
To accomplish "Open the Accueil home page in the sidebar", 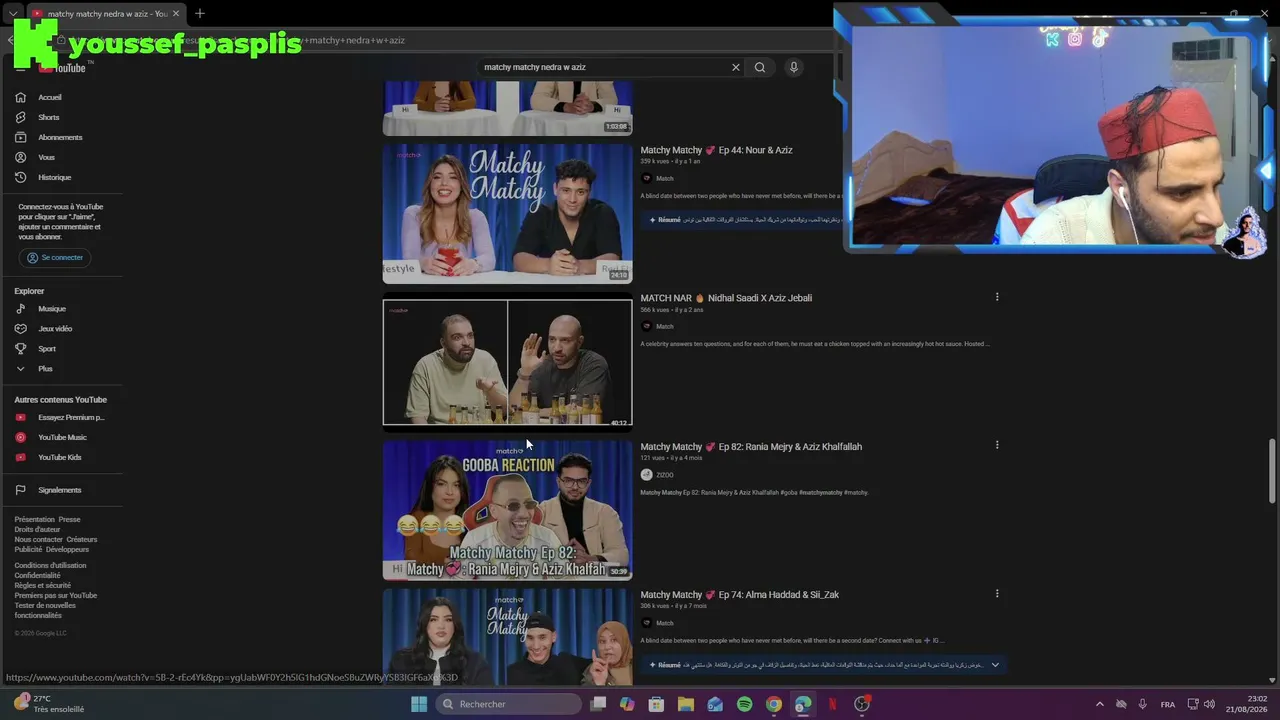I will point(50,97).
